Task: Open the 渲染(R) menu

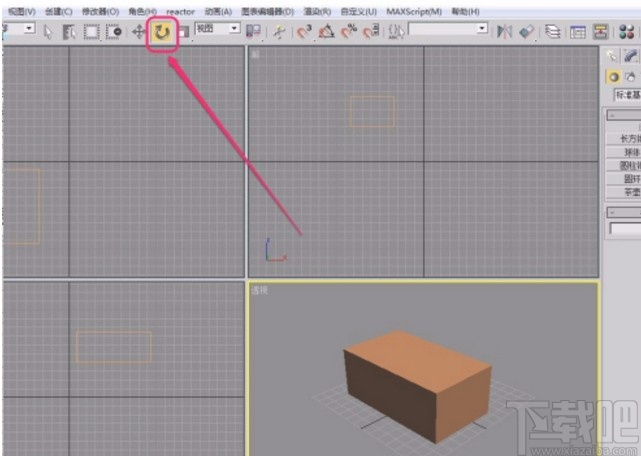Action: click(x=317, y=12)
